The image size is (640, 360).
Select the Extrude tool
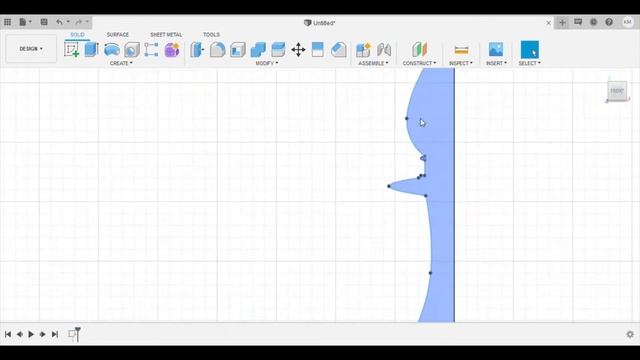pyautogui.click(x=91, y=50)
